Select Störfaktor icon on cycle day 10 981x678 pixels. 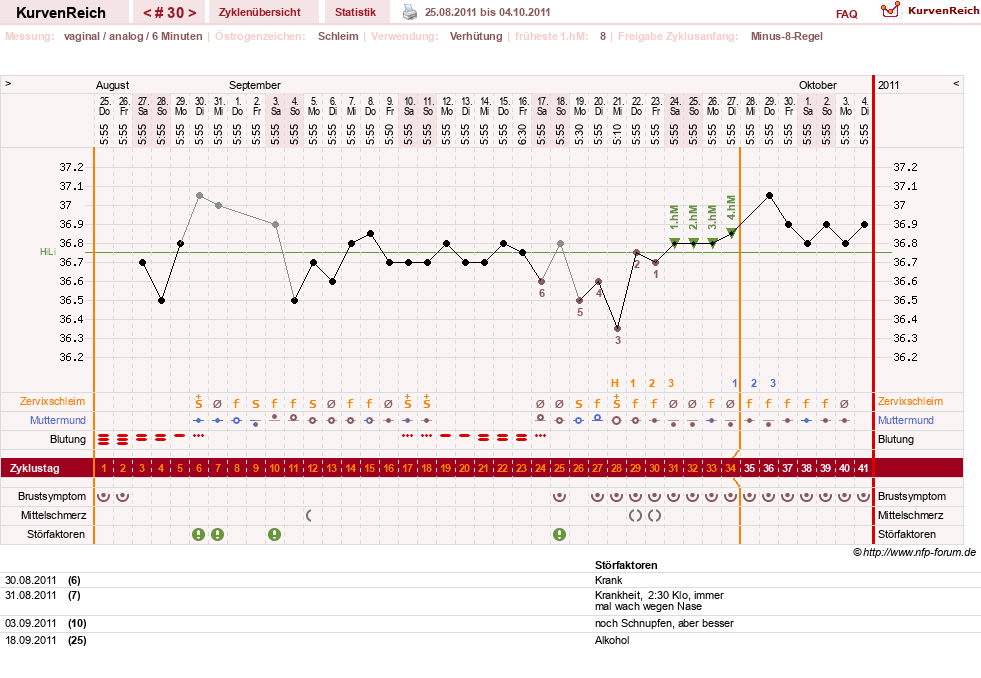tap(274, 534)
